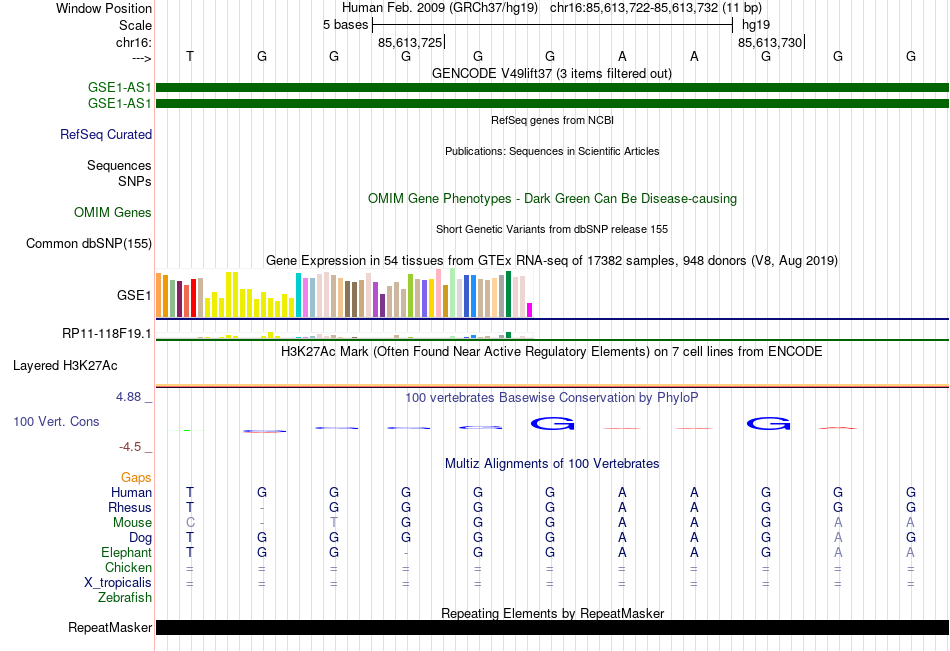Viewport: 950px width, 651px height.
Task: Open the RP11-118F19.1 gene label
Action: click(x=107, y=333)
